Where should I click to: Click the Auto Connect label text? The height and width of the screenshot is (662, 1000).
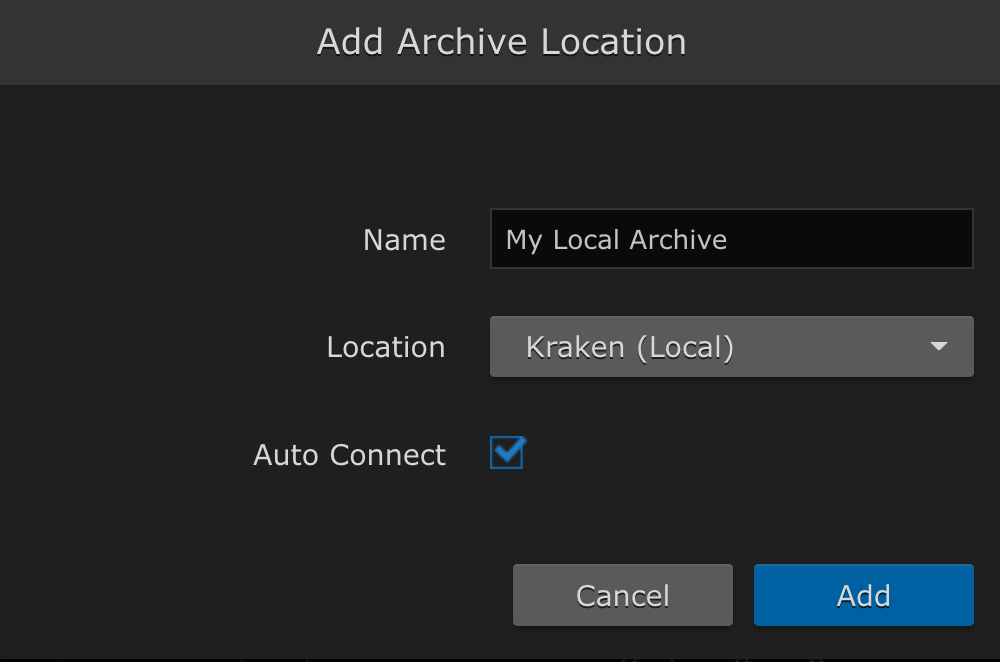tap(349, 455)
